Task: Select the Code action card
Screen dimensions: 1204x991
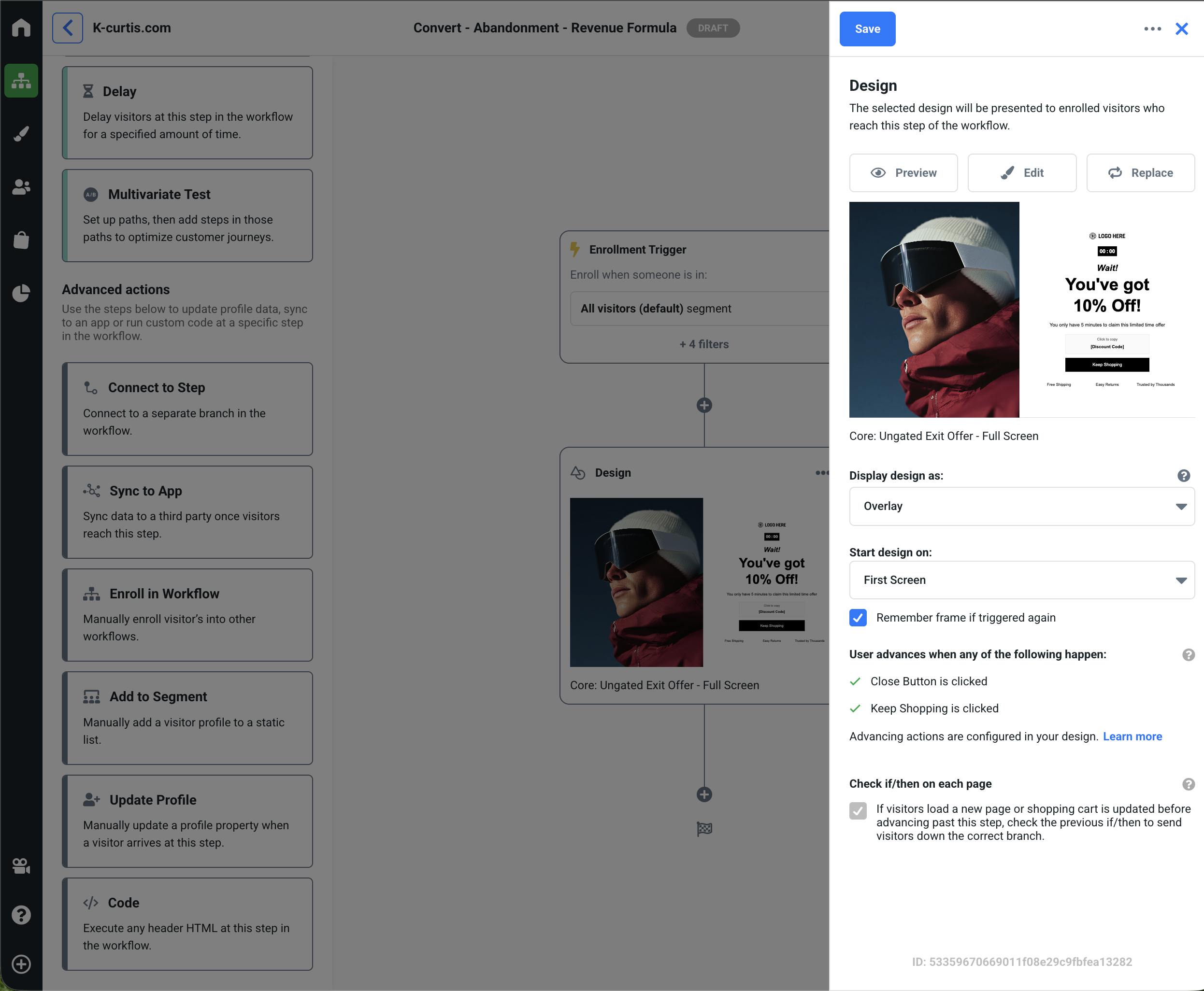Action: (187, 924)
